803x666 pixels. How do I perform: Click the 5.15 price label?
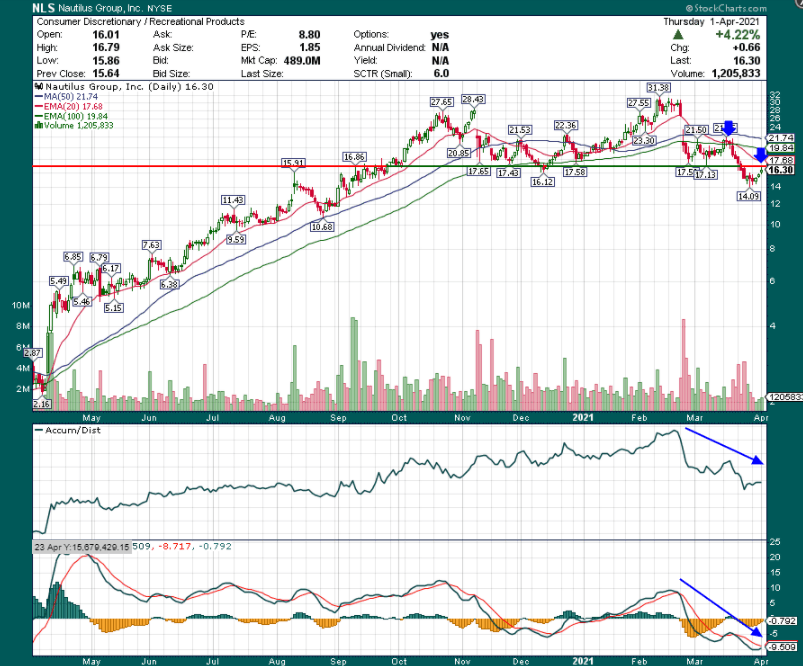[113, 308]
